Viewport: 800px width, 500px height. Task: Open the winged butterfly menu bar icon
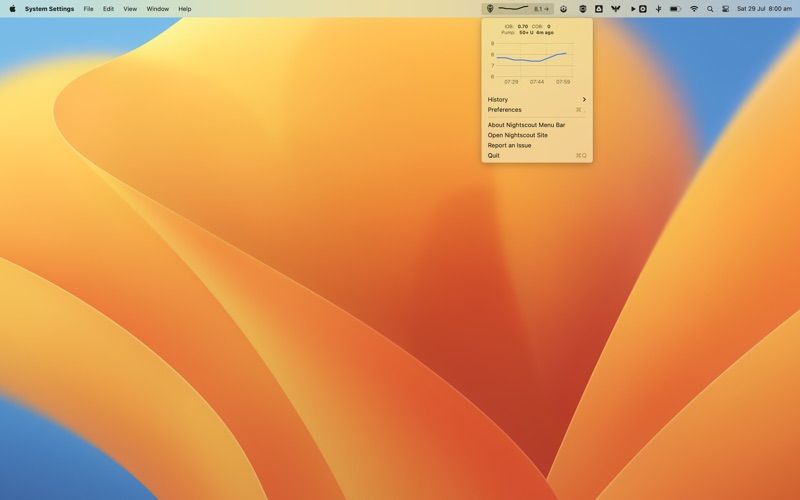tap(616, 9)
